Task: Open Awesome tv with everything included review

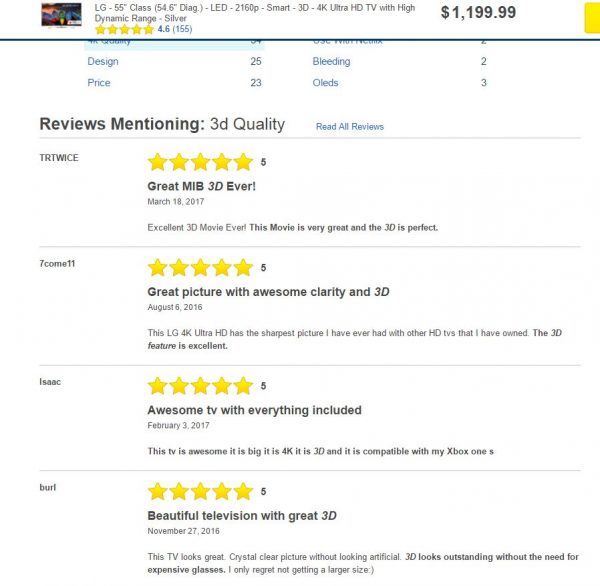Action: point(254,410)
